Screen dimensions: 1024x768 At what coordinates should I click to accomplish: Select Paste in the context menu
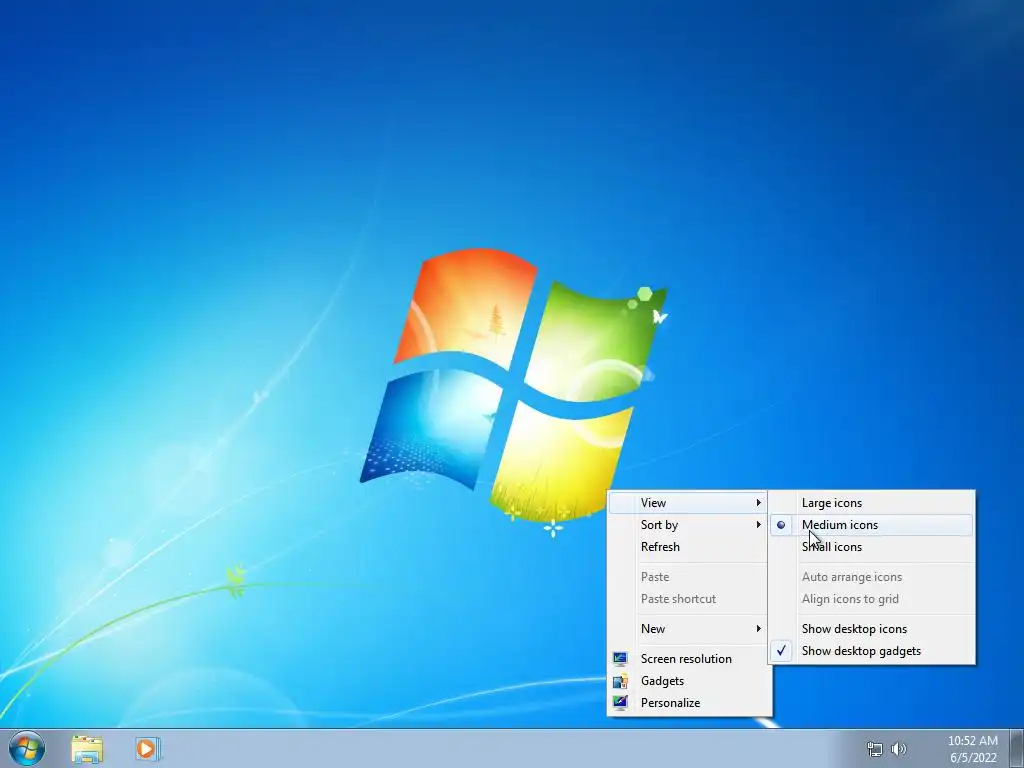pos(689,577)
